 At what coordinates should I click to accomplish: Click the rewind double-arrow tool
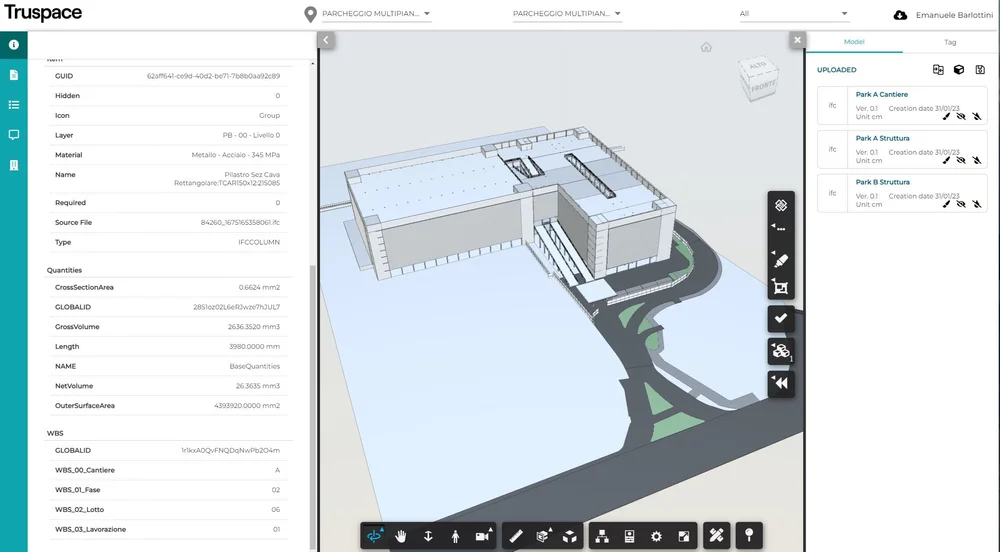pos(781,383)
